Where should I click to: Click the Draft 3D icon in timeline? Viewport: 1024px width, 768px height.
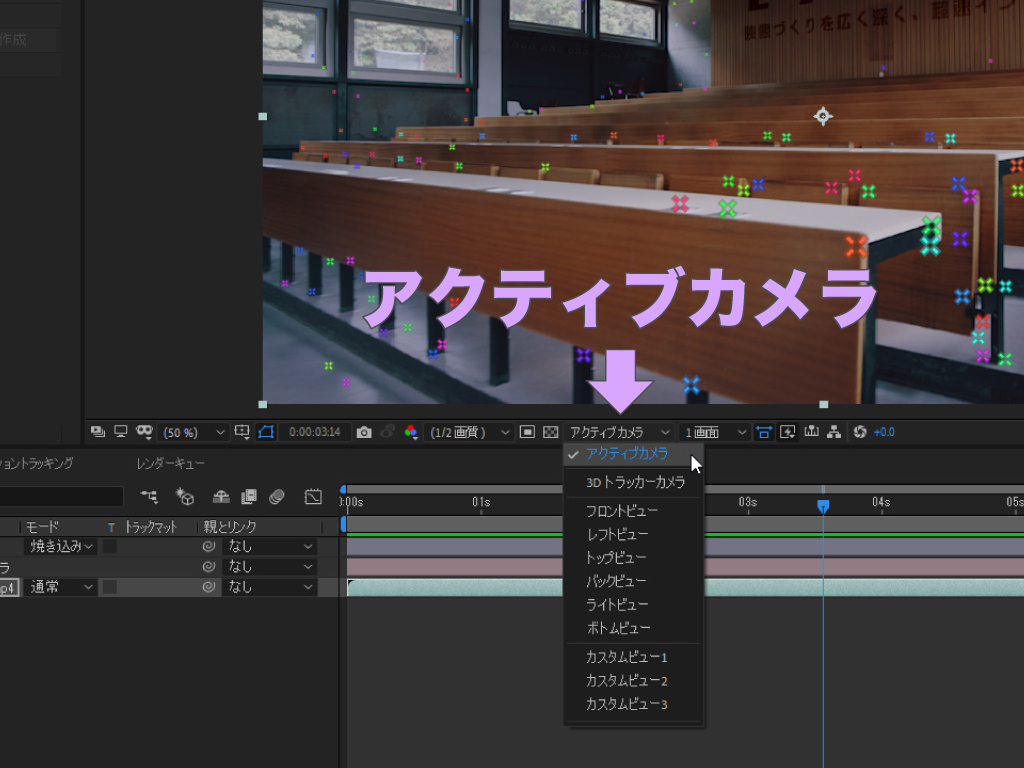[x=184, y=496]
